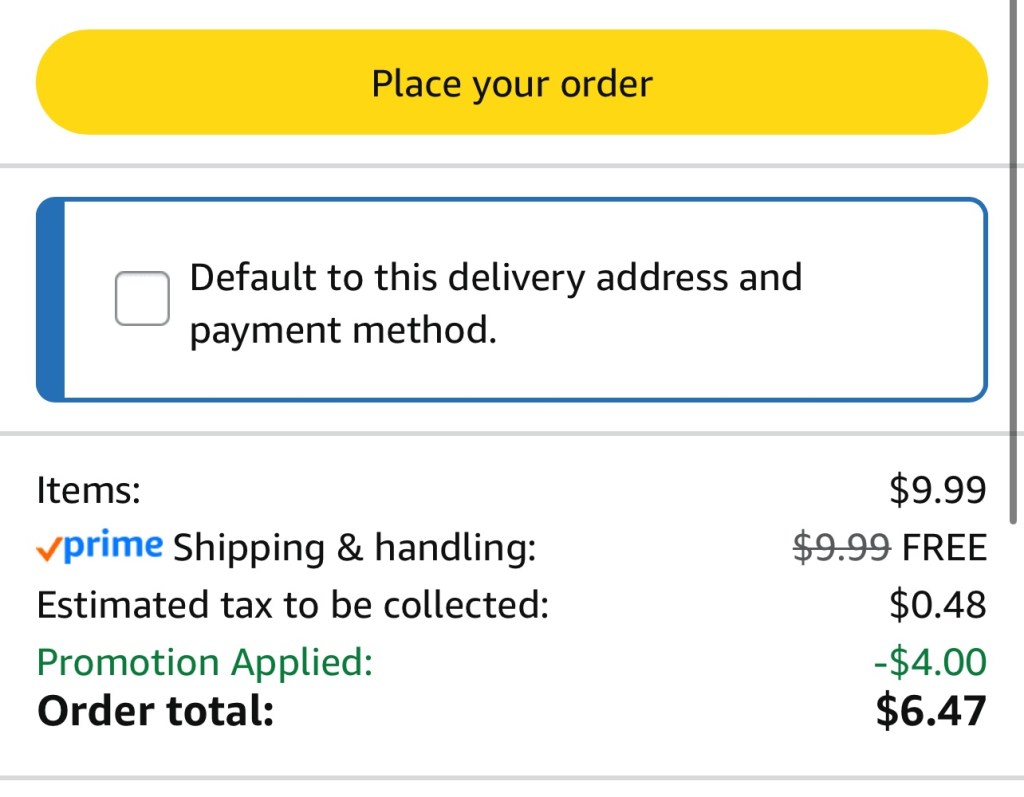
Task: Tap the $6.47 order total amount
Action: pyautogui.click(x=930, y=711)
